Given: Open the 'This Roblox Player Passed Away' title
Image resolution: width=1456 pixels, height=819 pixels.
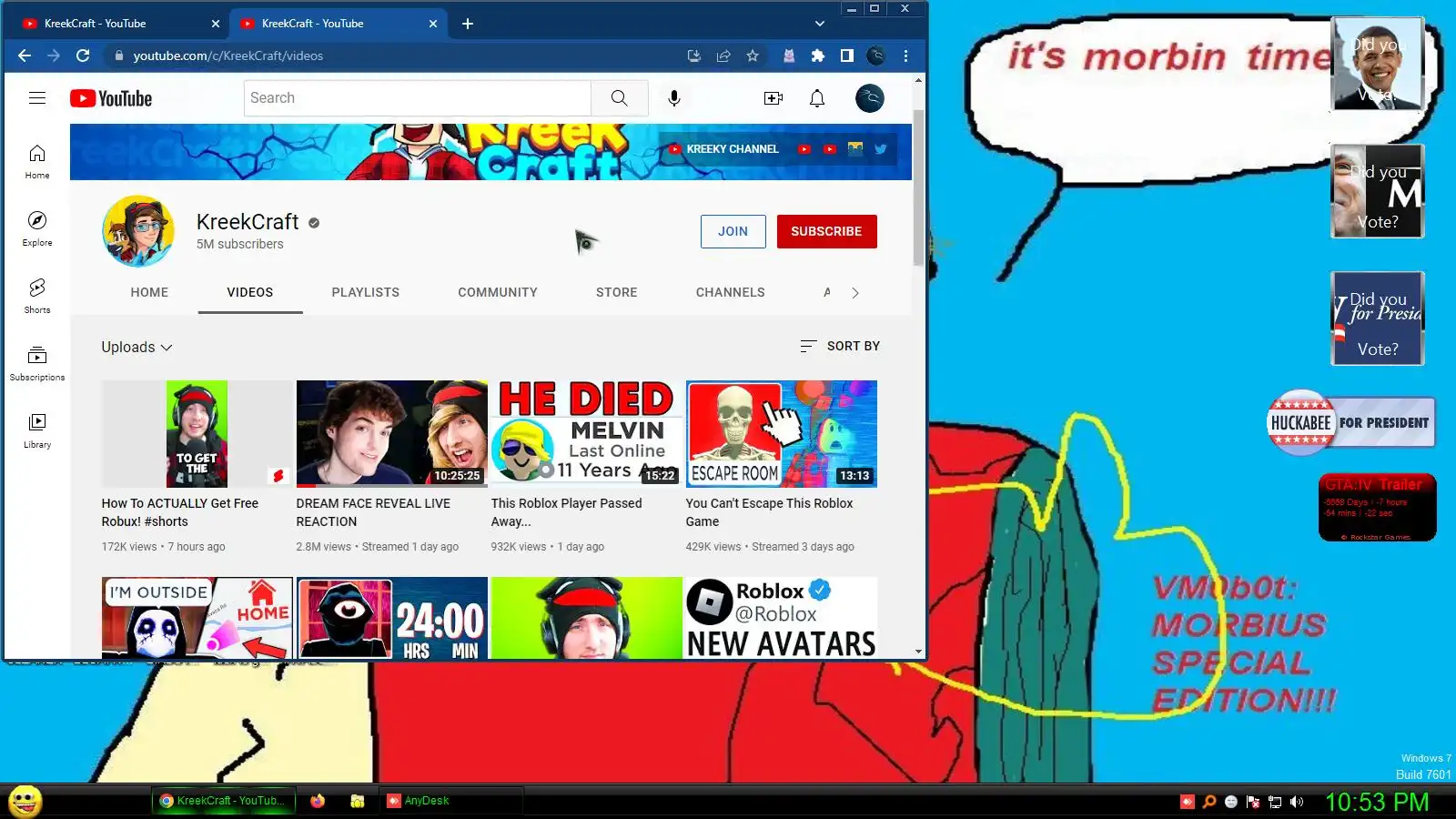Looking at the screenshot, I should point(567,512).
